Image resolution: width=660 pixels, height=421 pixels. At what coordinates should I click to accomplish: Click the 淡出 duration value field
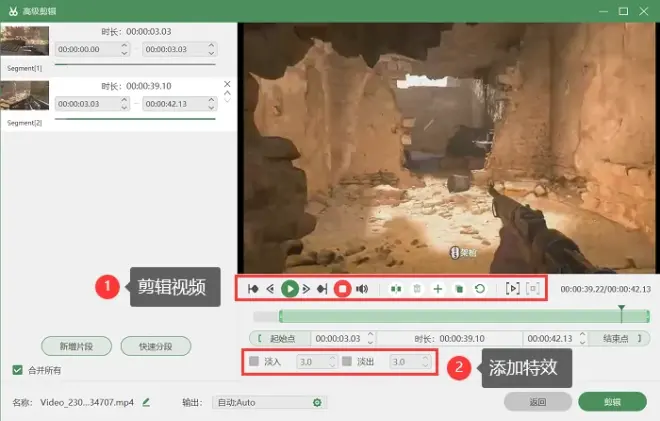(405, 362)
